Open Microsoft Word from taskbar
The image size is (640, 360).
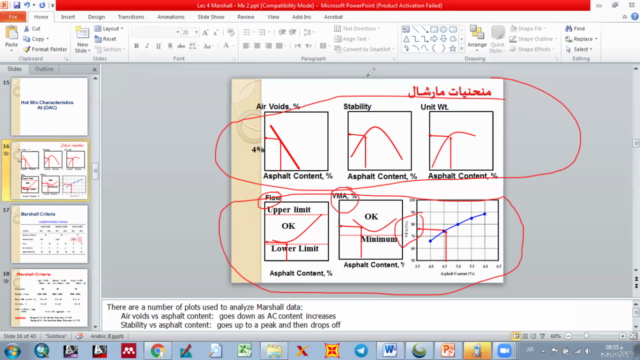pos(390,351)
